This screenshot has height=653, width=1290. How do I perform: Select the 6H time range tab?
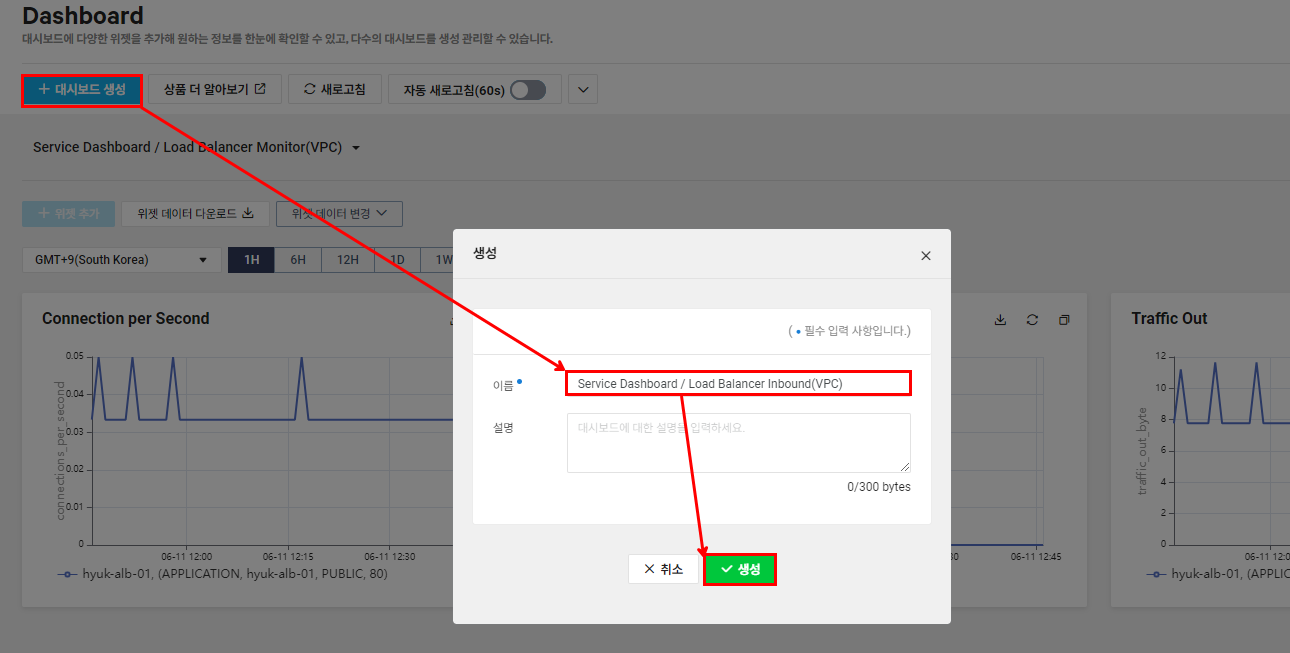pyautogui.click(x=298, y=260)
